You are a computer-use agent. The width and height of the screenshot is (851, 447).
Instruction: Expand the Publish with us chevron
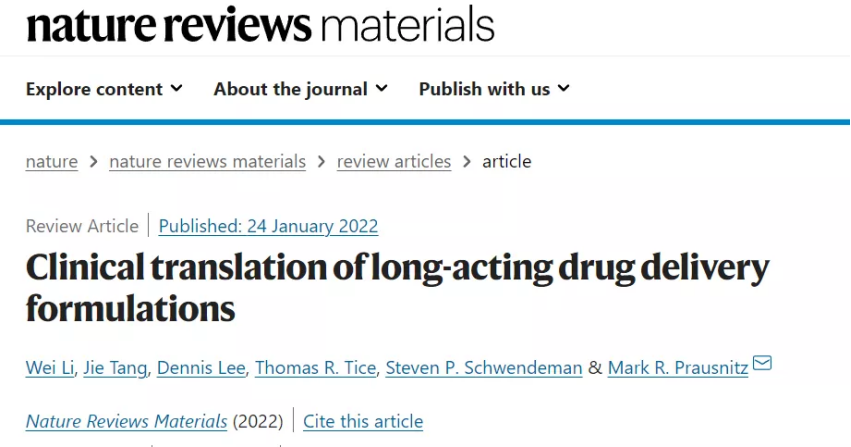564,88
